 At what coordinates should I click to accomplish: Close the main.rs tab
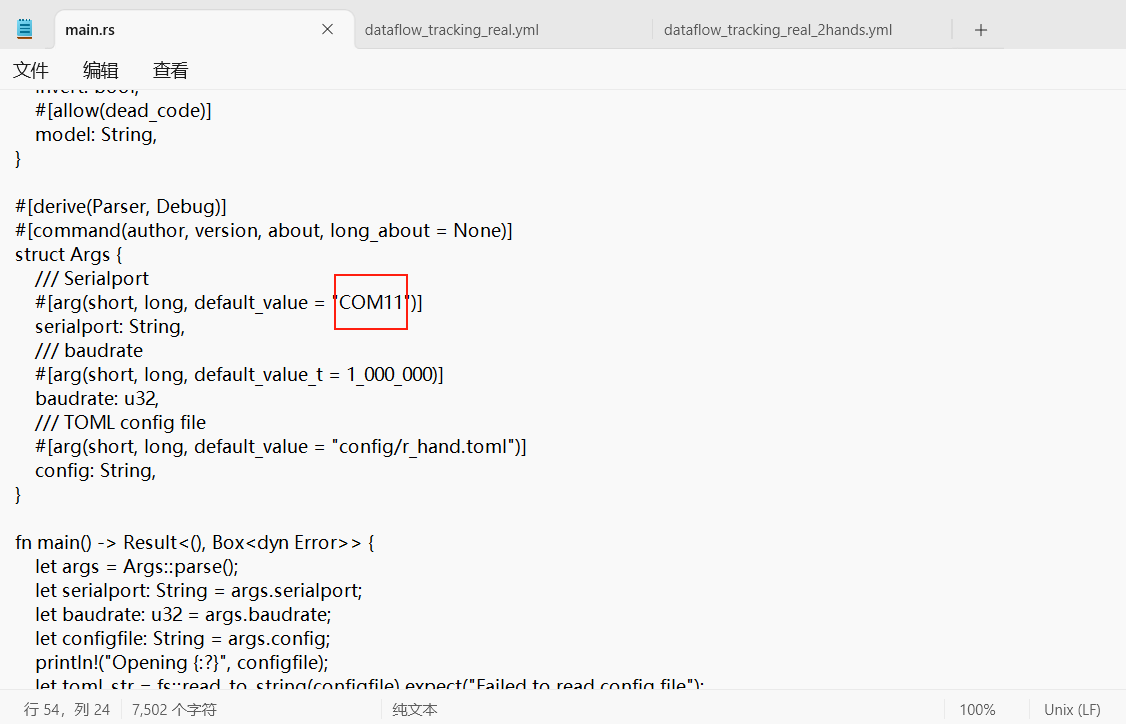[x=327, y=29]
